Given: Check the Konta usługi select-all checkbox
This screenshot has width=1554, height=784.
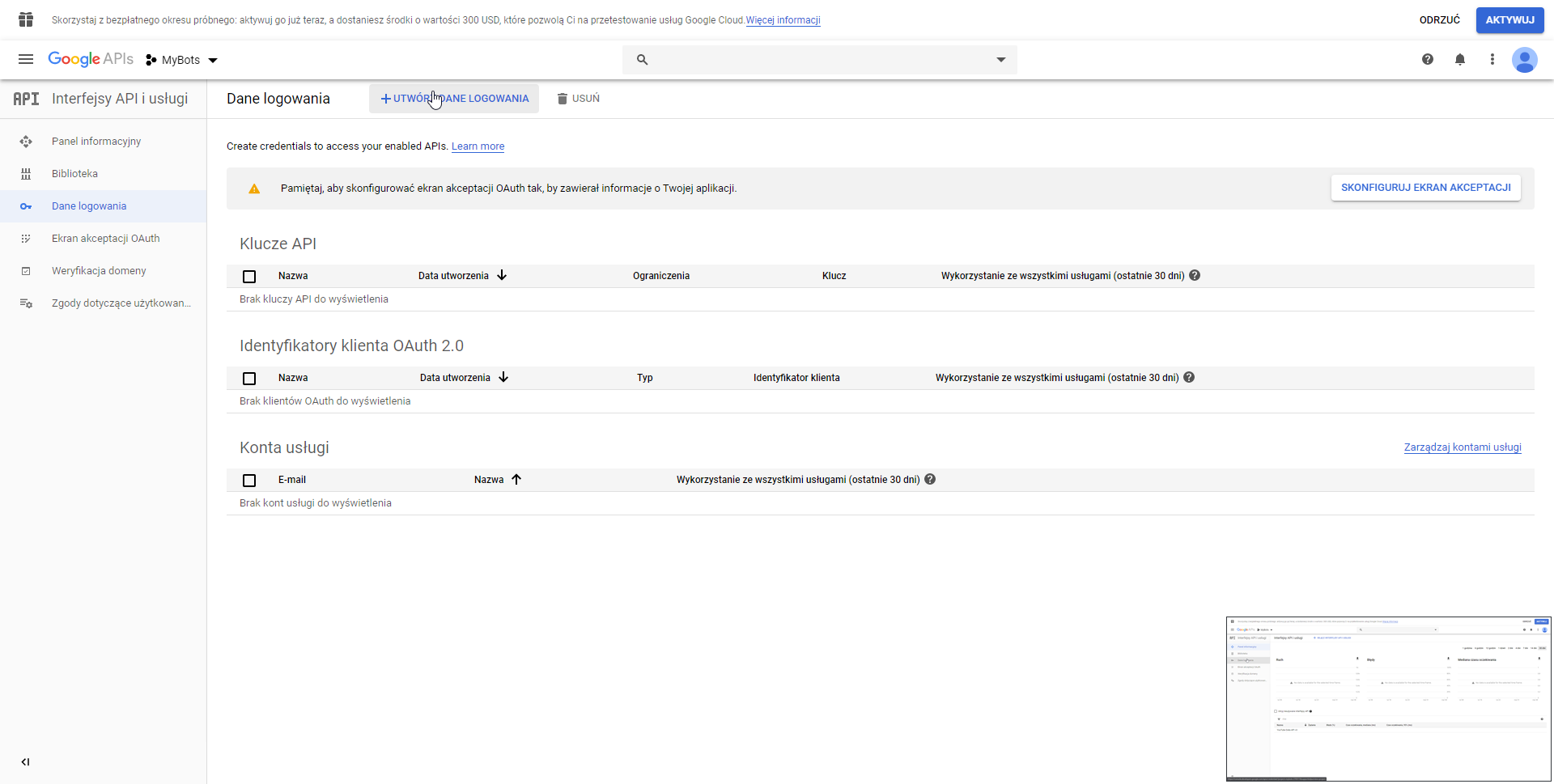Looking at the screenshot, I should click(x=249, y=481).
